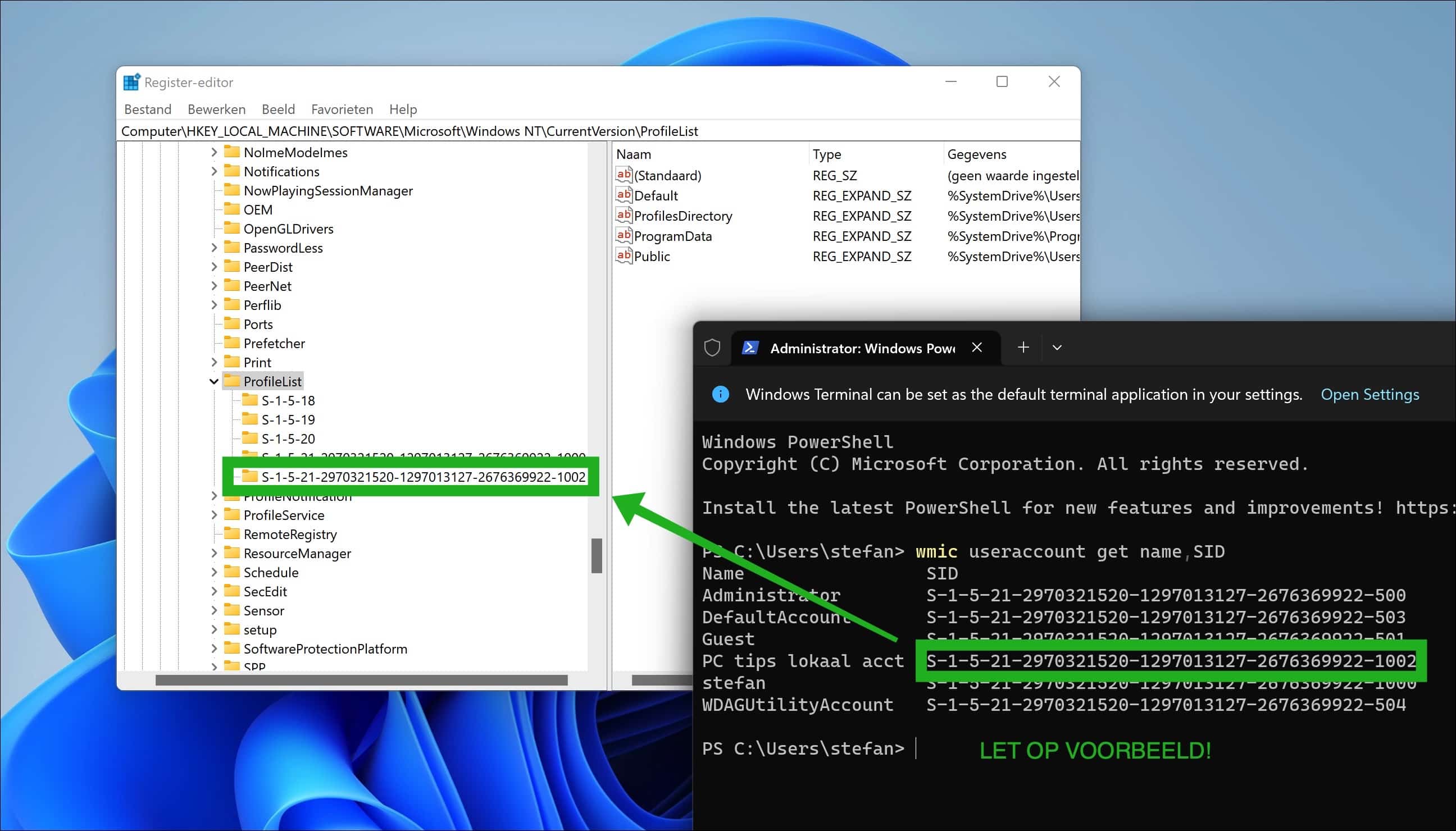Click the ab icon next to ProfilesDirectory
The image size is (1456, 831).
point(624,216)
